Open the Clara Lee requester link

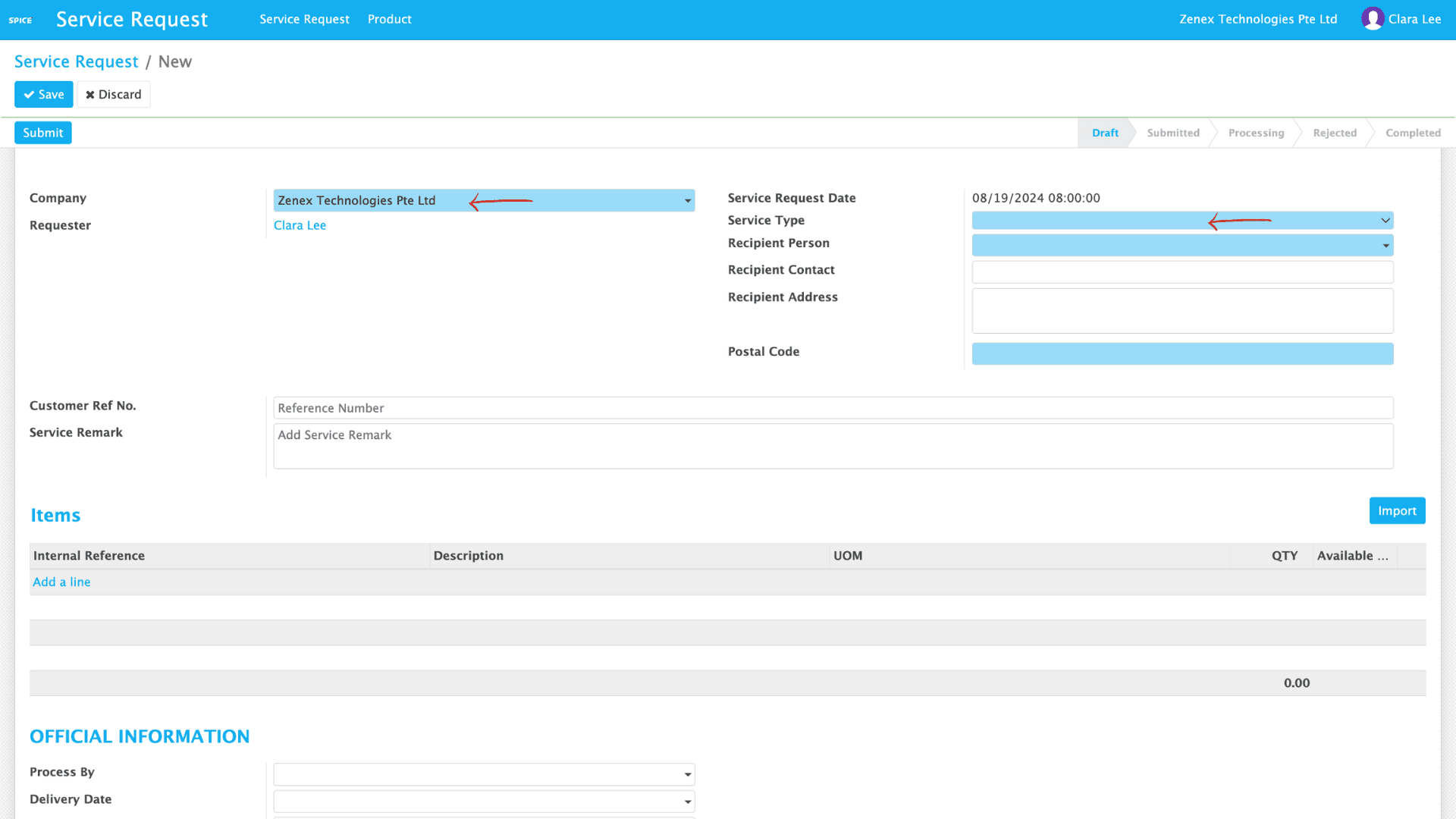click(300, 225)
